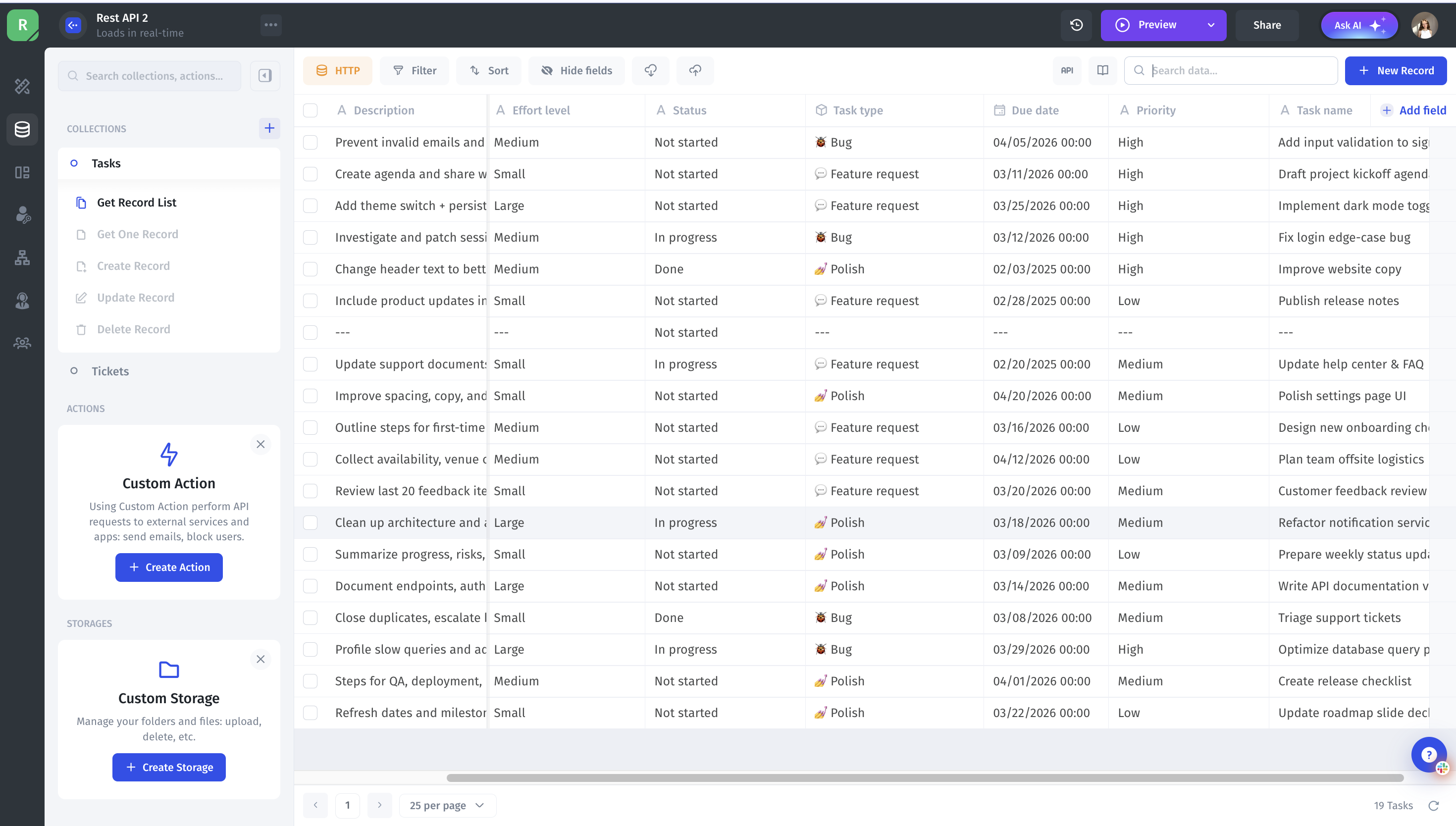Click the cloud download icon
The width and height of the screenshot is (1456, 826).
click(x=651, y=70)
